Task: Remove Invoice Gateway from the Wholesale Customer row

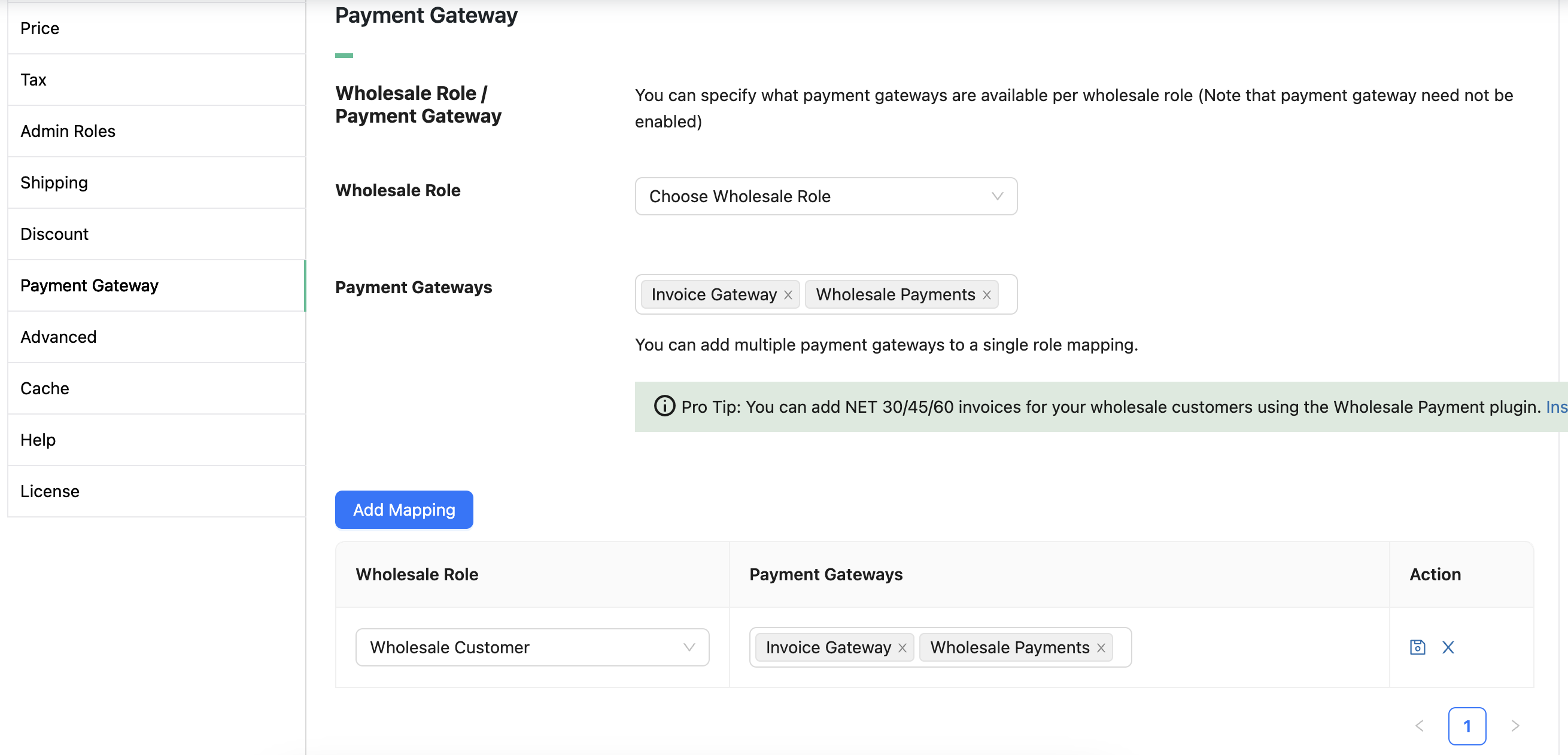Action: tap(901, 647)
